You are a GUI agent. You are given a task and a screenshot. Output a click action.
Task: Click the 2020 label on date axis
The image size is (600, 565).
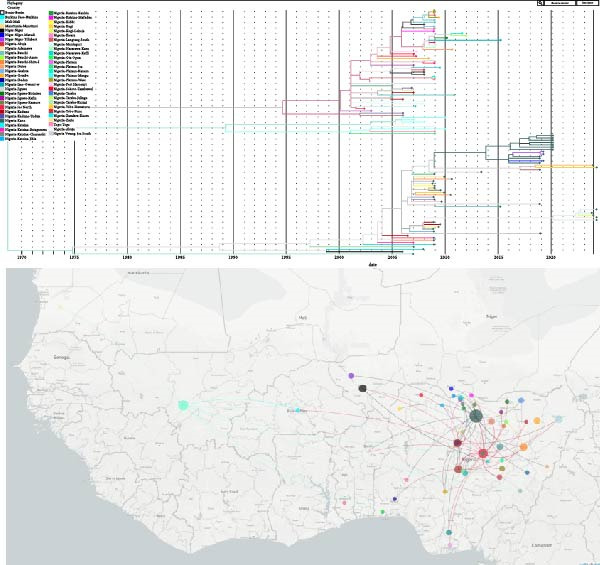(551, 257)
